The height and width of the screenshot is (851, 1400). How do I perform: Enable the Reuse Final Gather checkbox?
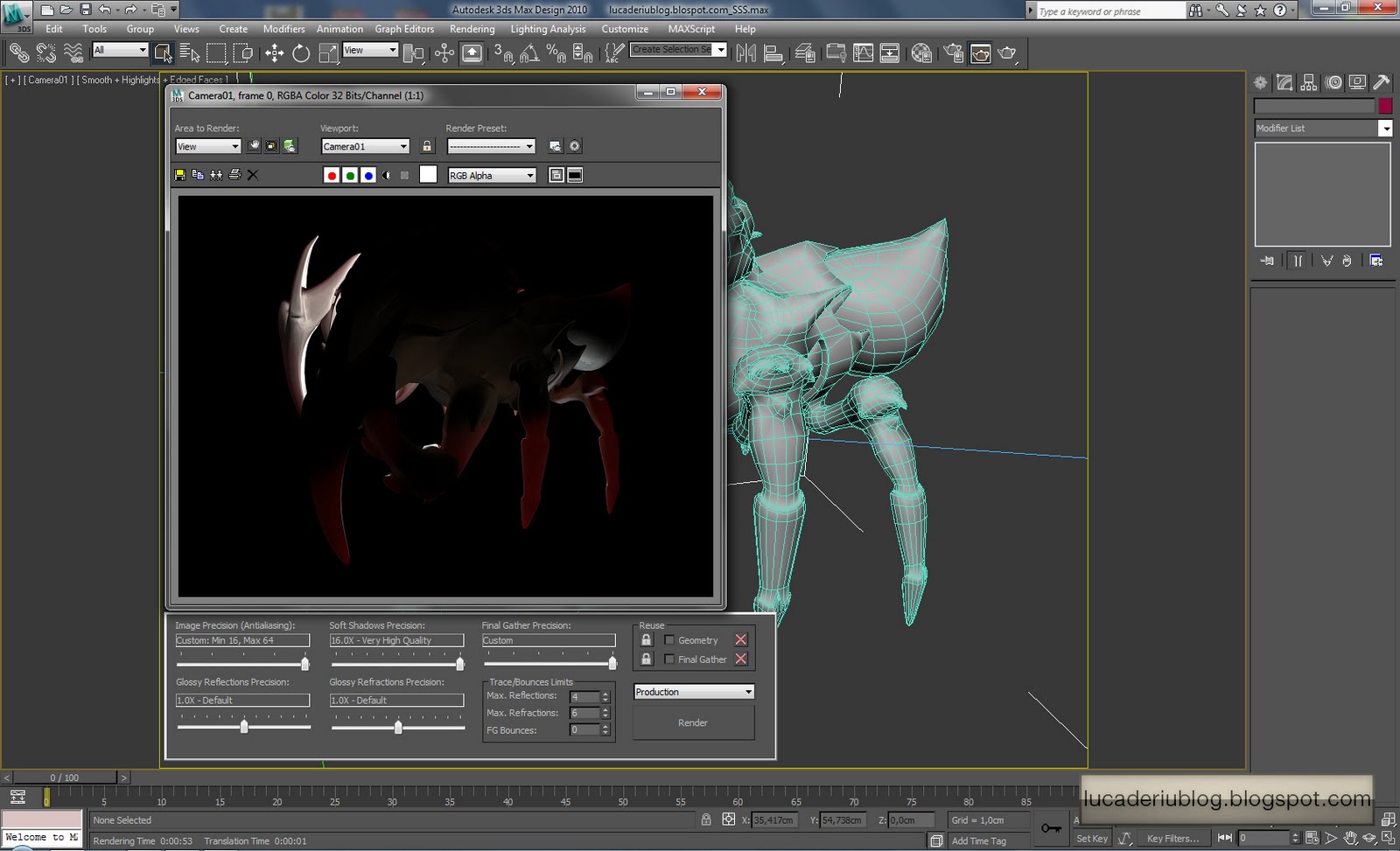[669, 659]
